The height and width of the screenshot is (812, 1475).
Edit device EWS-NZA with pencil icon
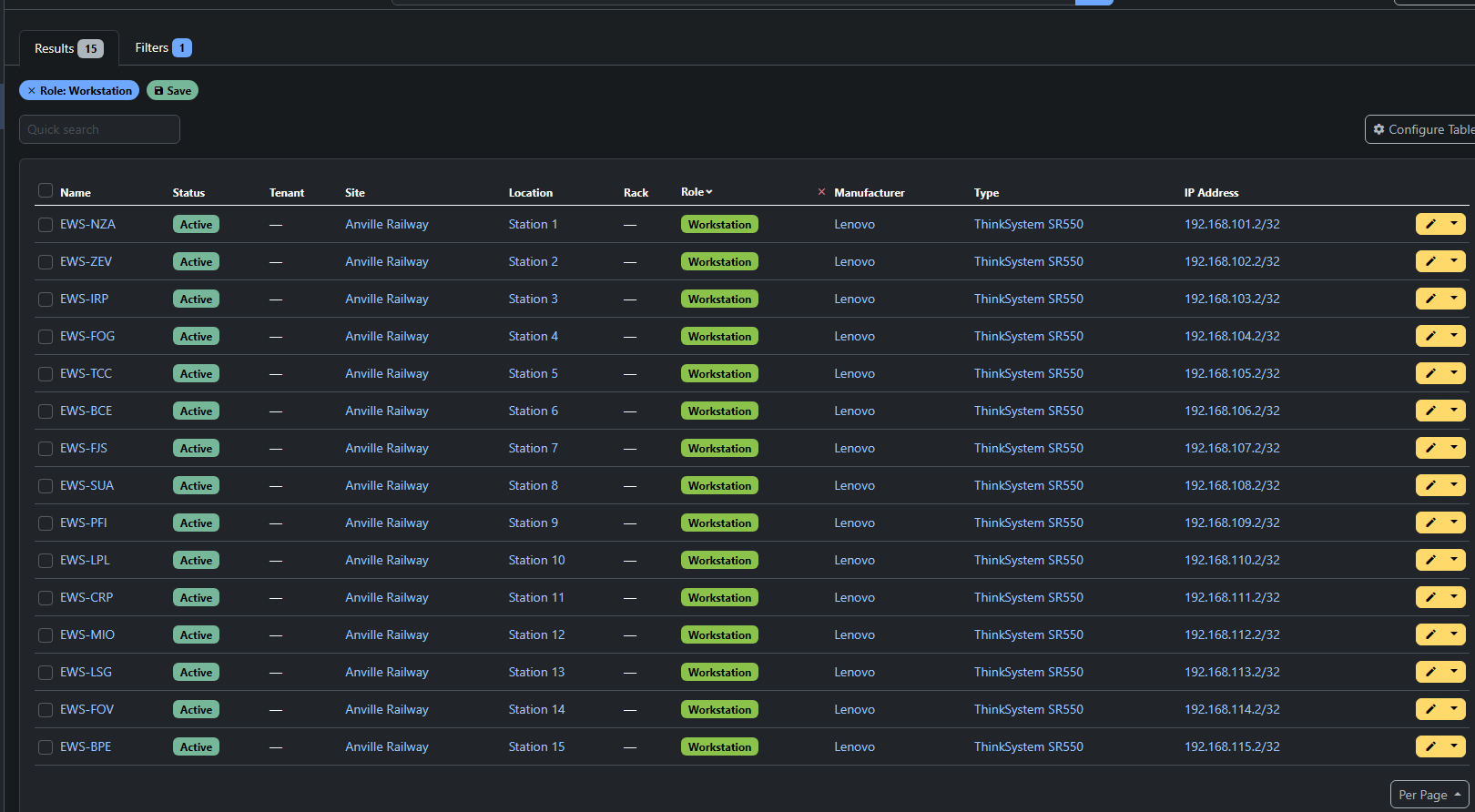pyautogui.click(x=1430, y=224)
